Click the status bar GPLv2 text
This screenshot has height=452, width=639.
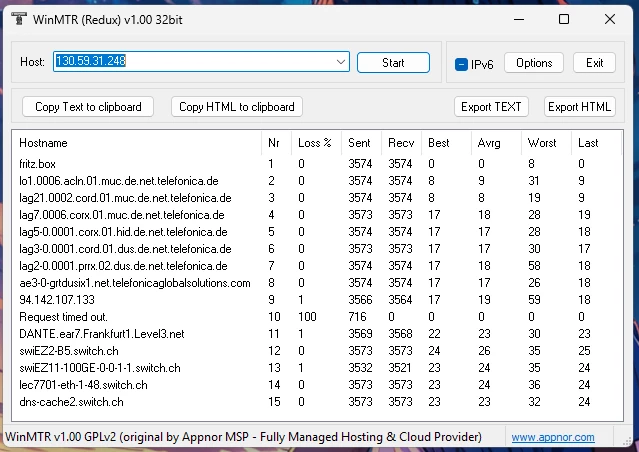pyautogui.click(x=243, y=437)
